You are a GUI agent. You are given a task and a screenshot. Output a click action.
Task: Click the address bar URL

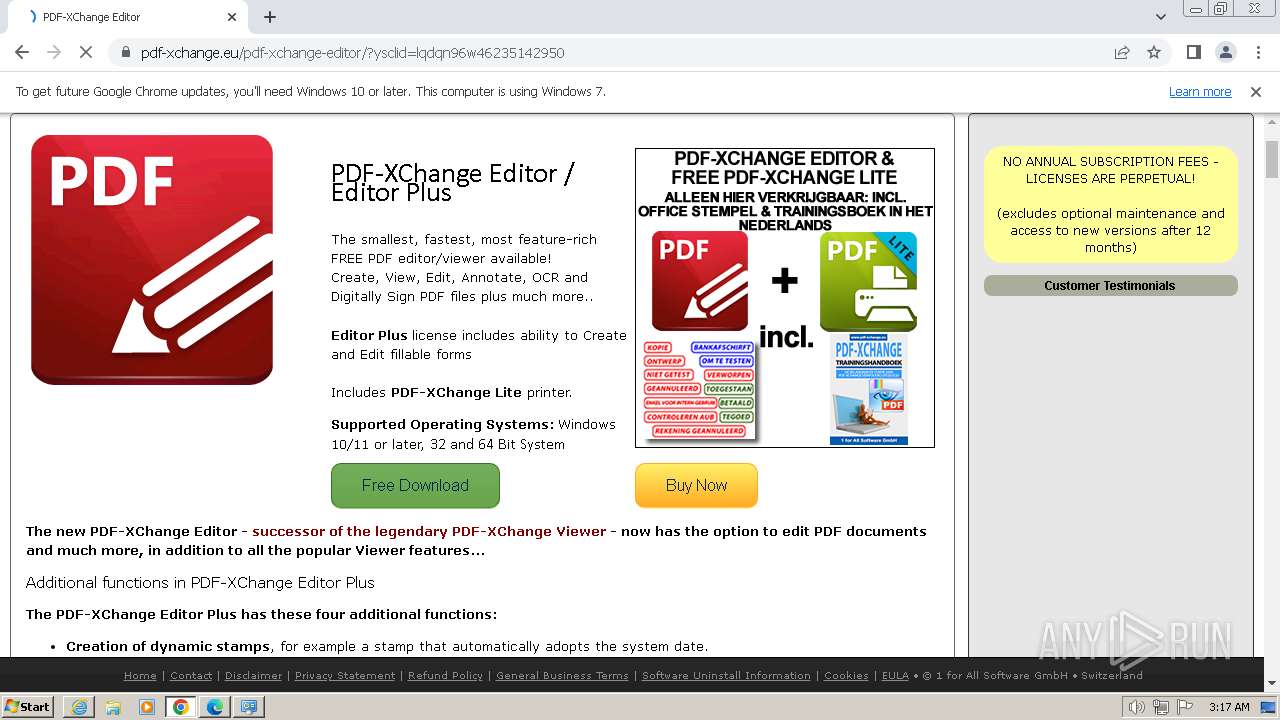[x=352, y=52]
